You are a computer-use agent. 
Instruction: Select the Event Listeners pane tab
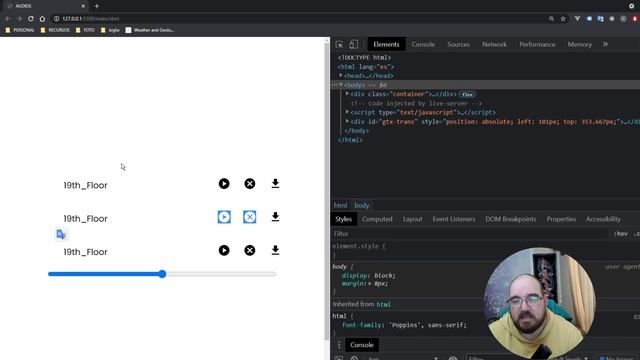tap(454, 219)
